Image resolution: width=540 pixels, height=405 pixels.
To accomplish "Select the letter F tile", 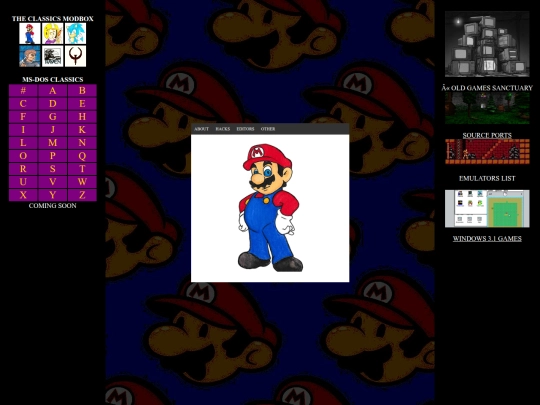I will [23, 117].
